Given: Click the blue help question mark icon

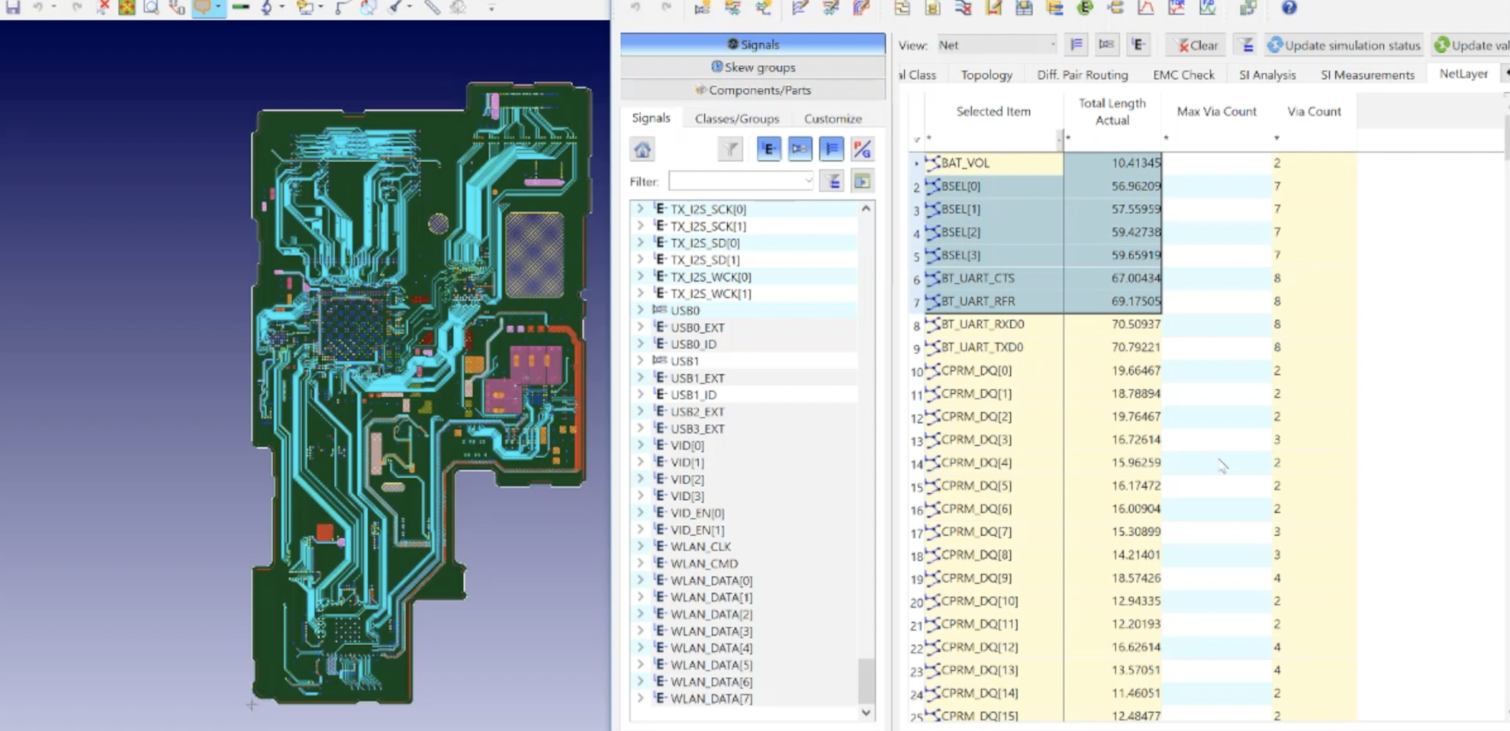Looking at the screenshot, I should point(1289,8).
